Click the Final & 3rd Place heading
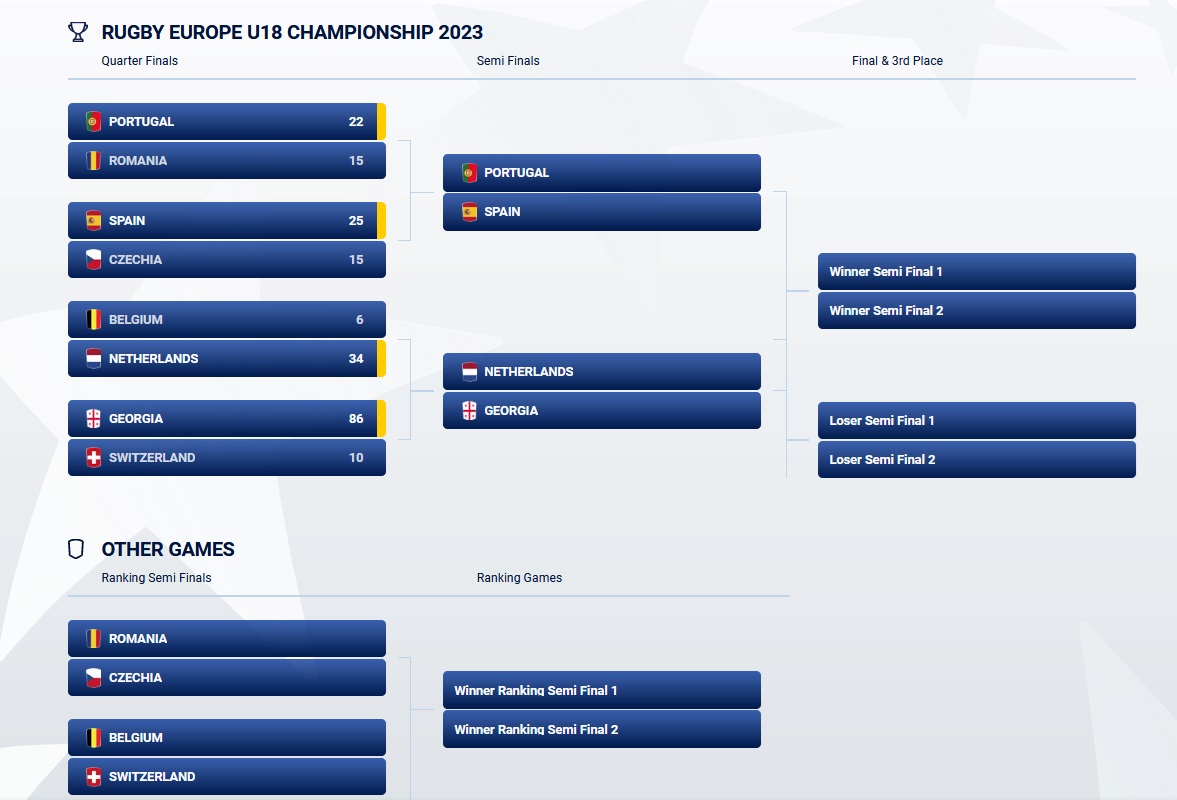The width and height of the screenshot is (1177, 800). [897, 61]
